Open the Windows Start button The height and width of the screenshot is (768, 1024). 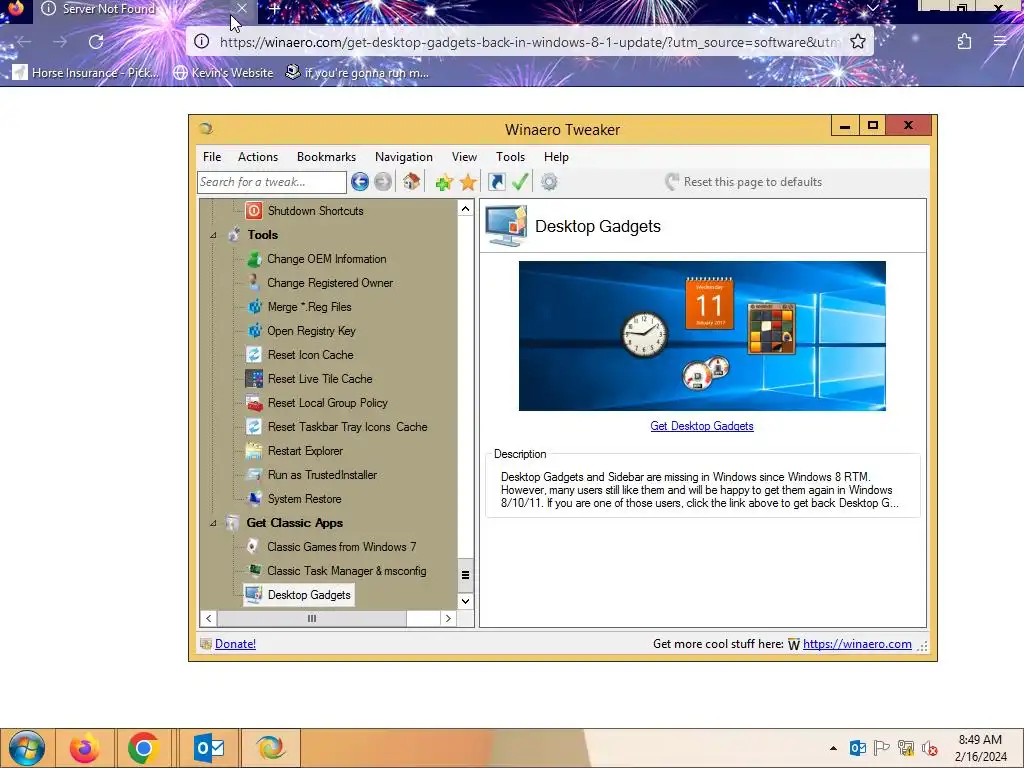coord(27,748)
